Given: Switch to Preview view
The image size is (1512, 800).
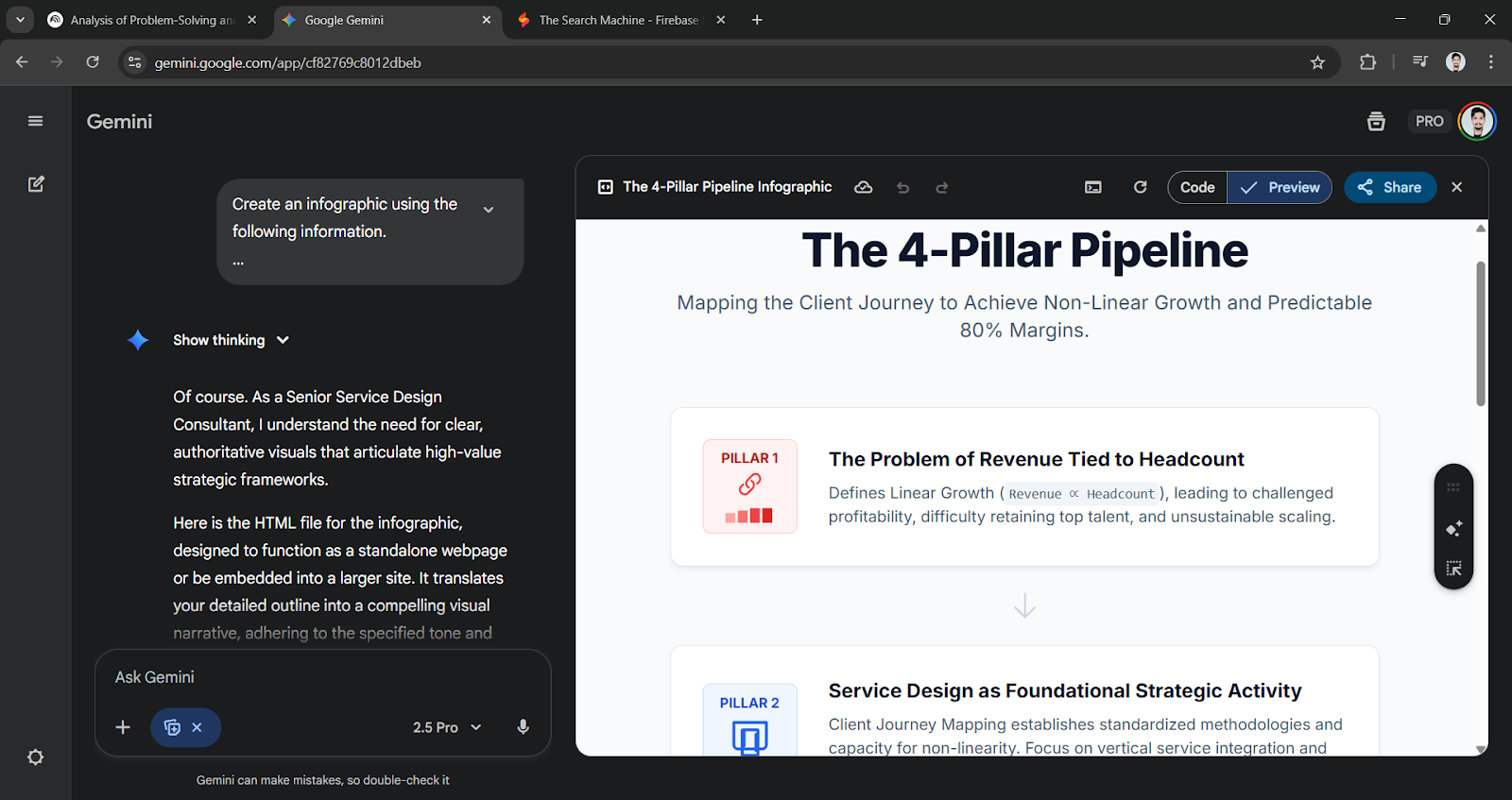Looking at the screenshot, I should click(1280, 187).
